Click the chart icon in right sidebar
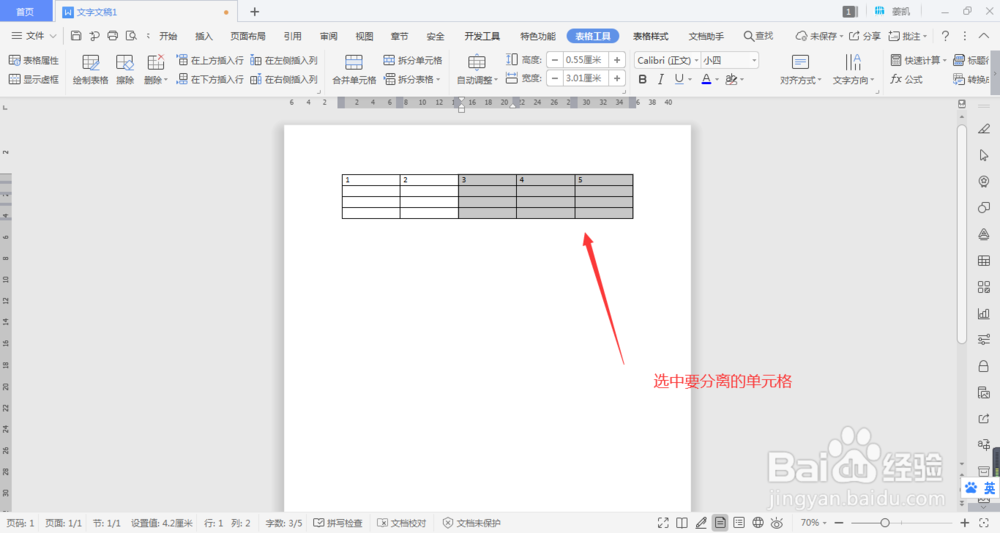The height and width of the screenshot is (533, 1000). coord(983,313)
